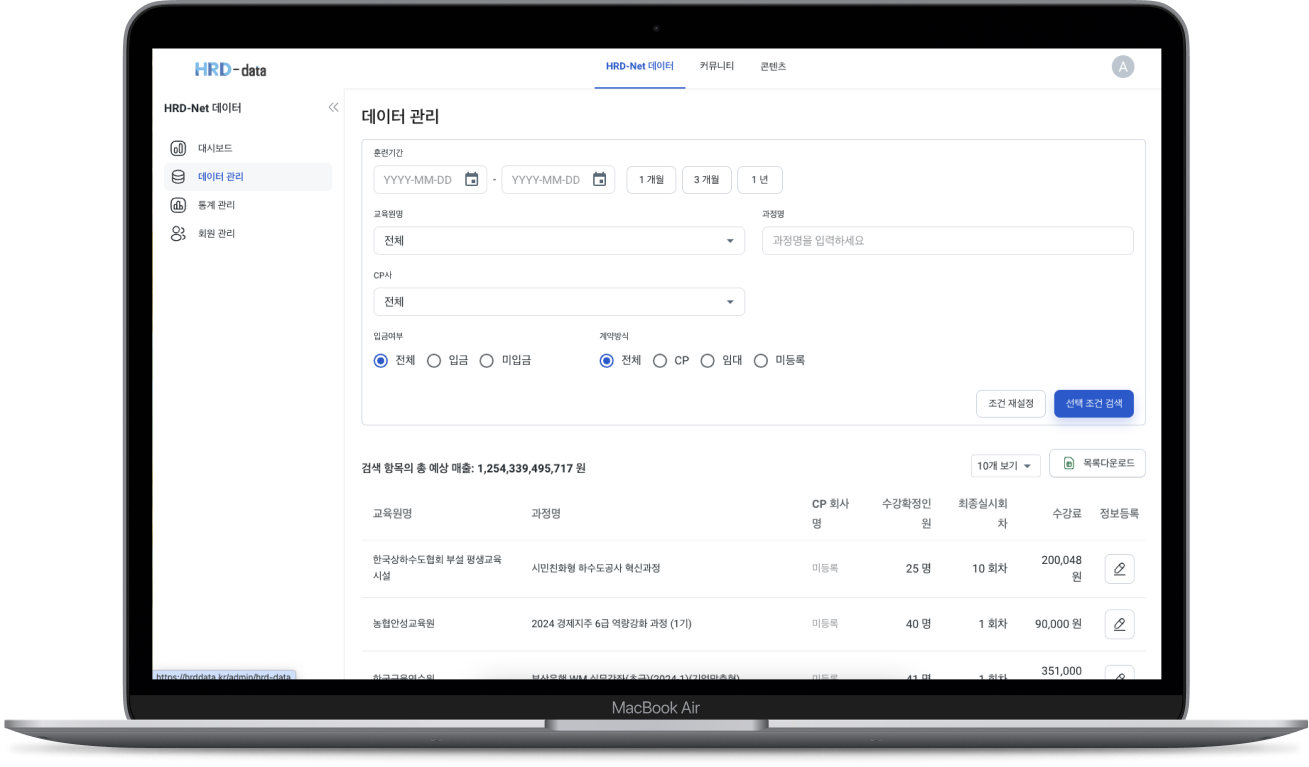
Task: Open the user avatar 'A' menu
Action: pyautogui.click(x=1123, y=67)
